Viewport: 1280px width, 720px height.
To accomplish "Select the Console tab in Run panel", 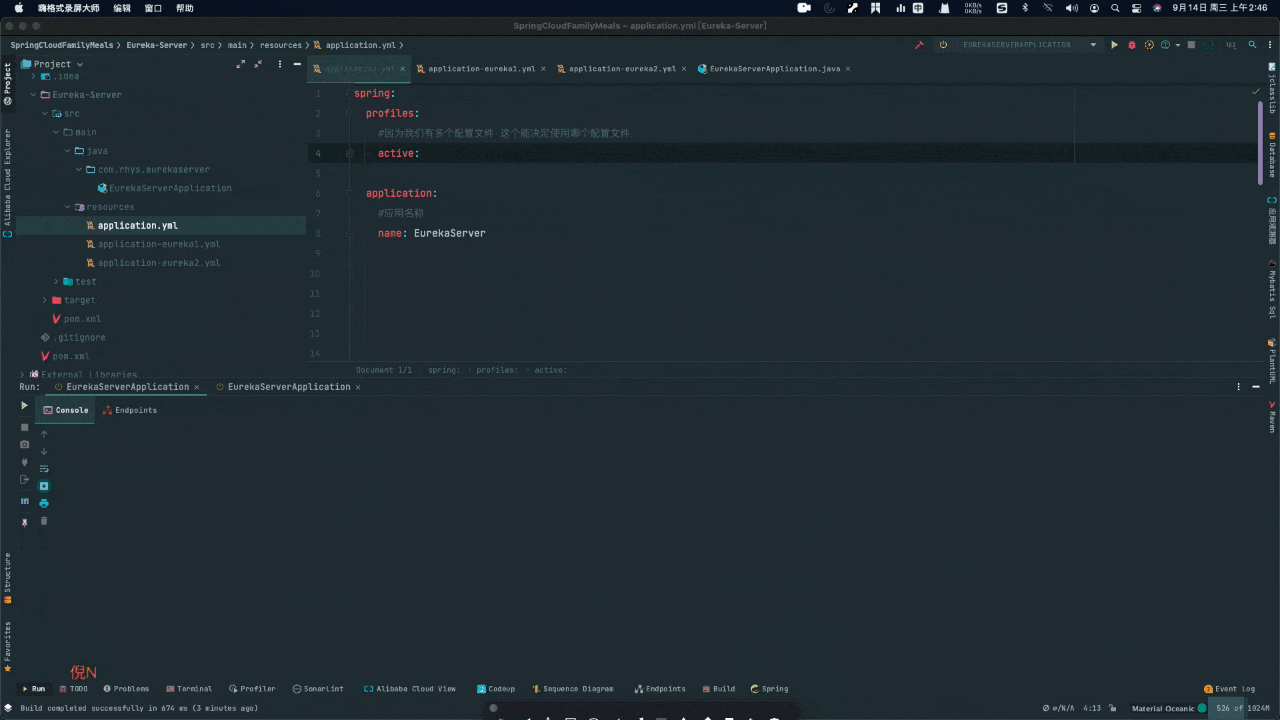I will tap(66, 410).
